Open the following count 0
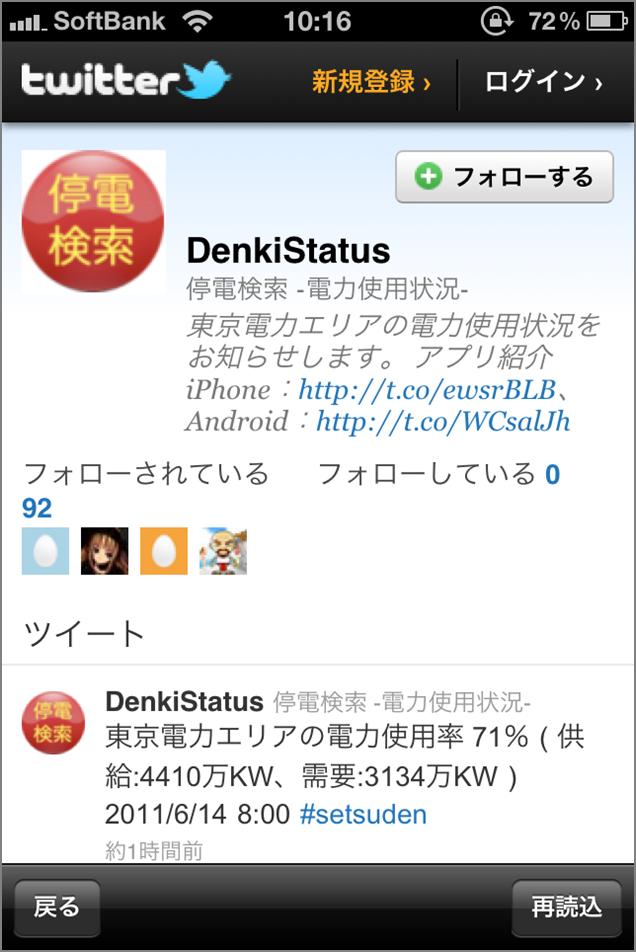Screen dimensions: 636x952 coord(552,474)
